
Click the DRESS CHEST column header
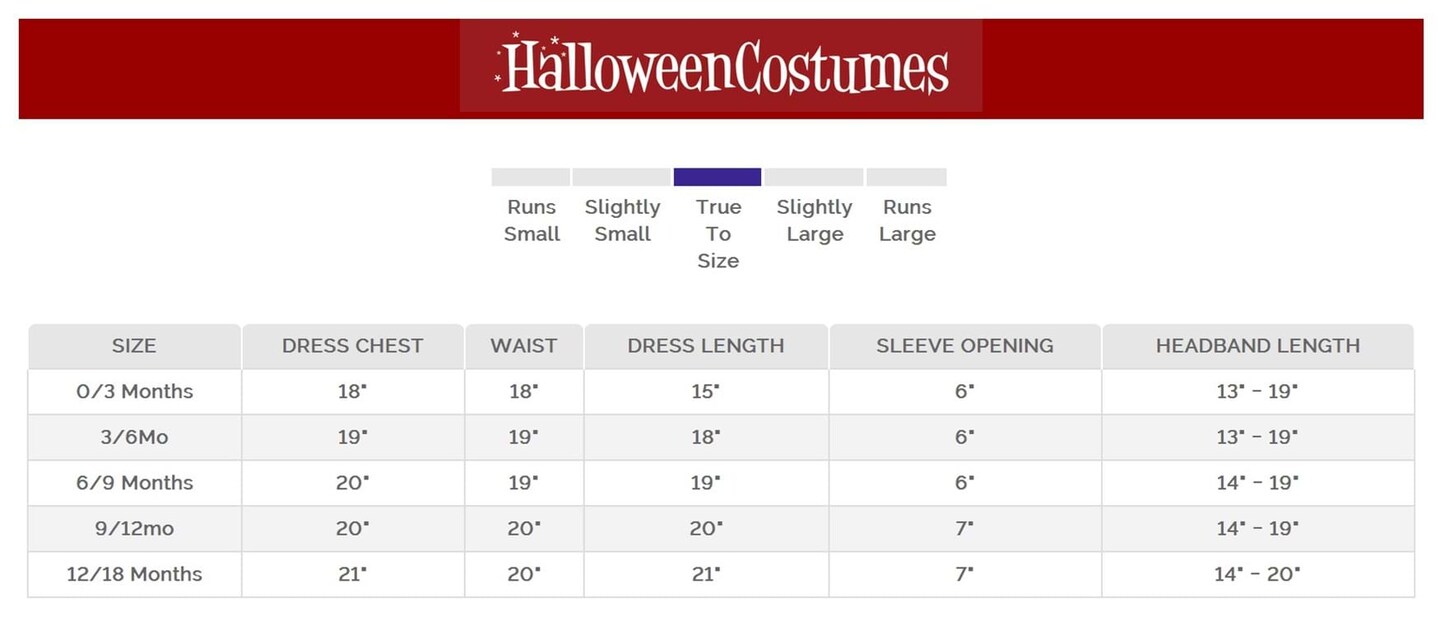(x=352, y=346)
